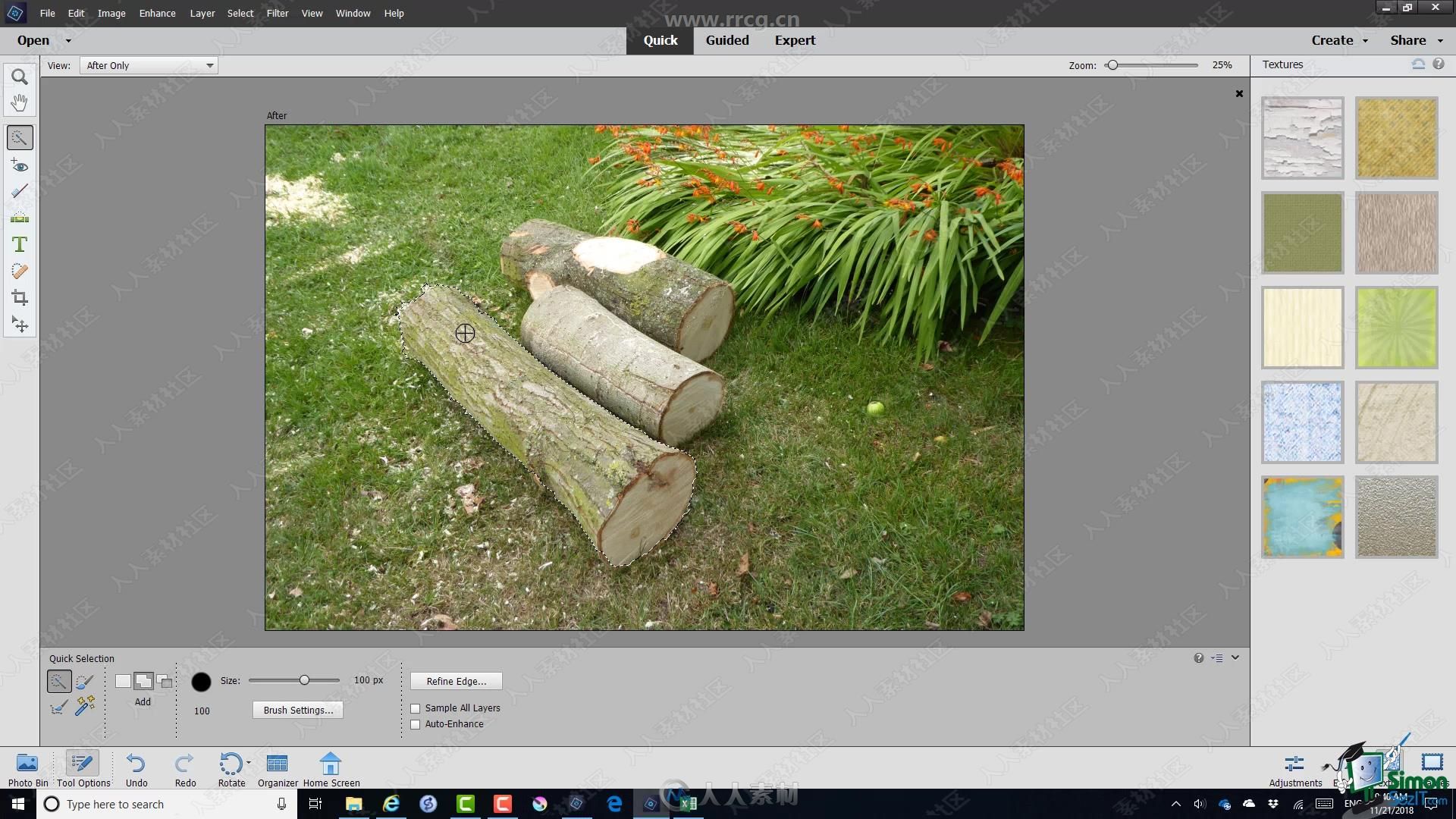Open Brush Settings panel
Viewport: 1456px width, 819px height.
point(296,709)
